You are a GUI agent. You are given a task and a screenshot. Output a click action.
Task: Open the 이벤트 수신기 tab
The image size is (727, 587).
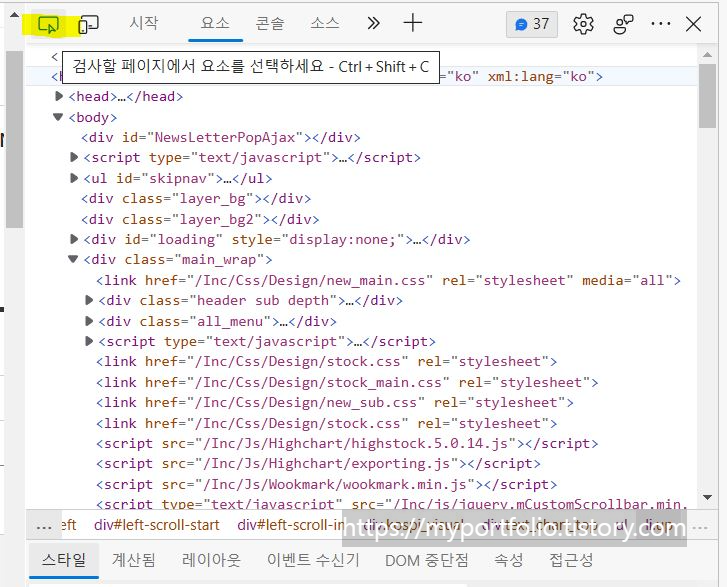pyautogui.click(x=313, y=560)
